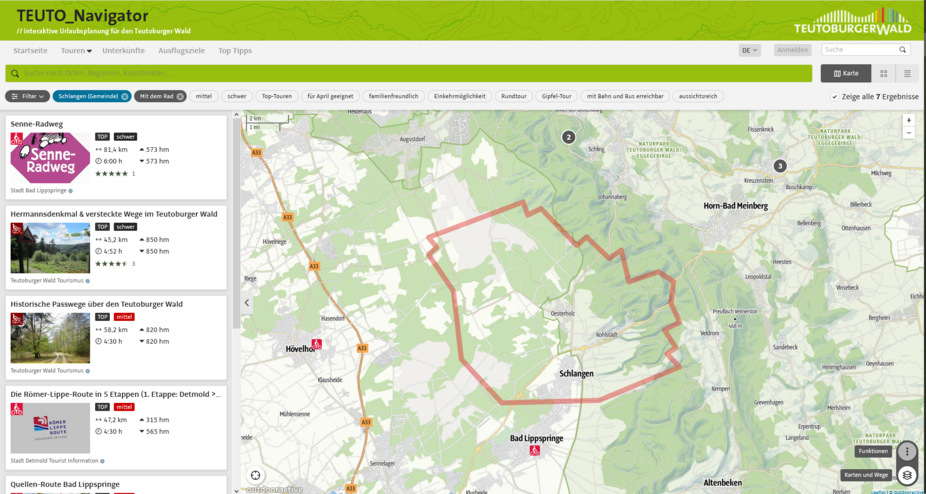
Task: Click the search magnifier in the top-right search box
Action: (903, 50)
